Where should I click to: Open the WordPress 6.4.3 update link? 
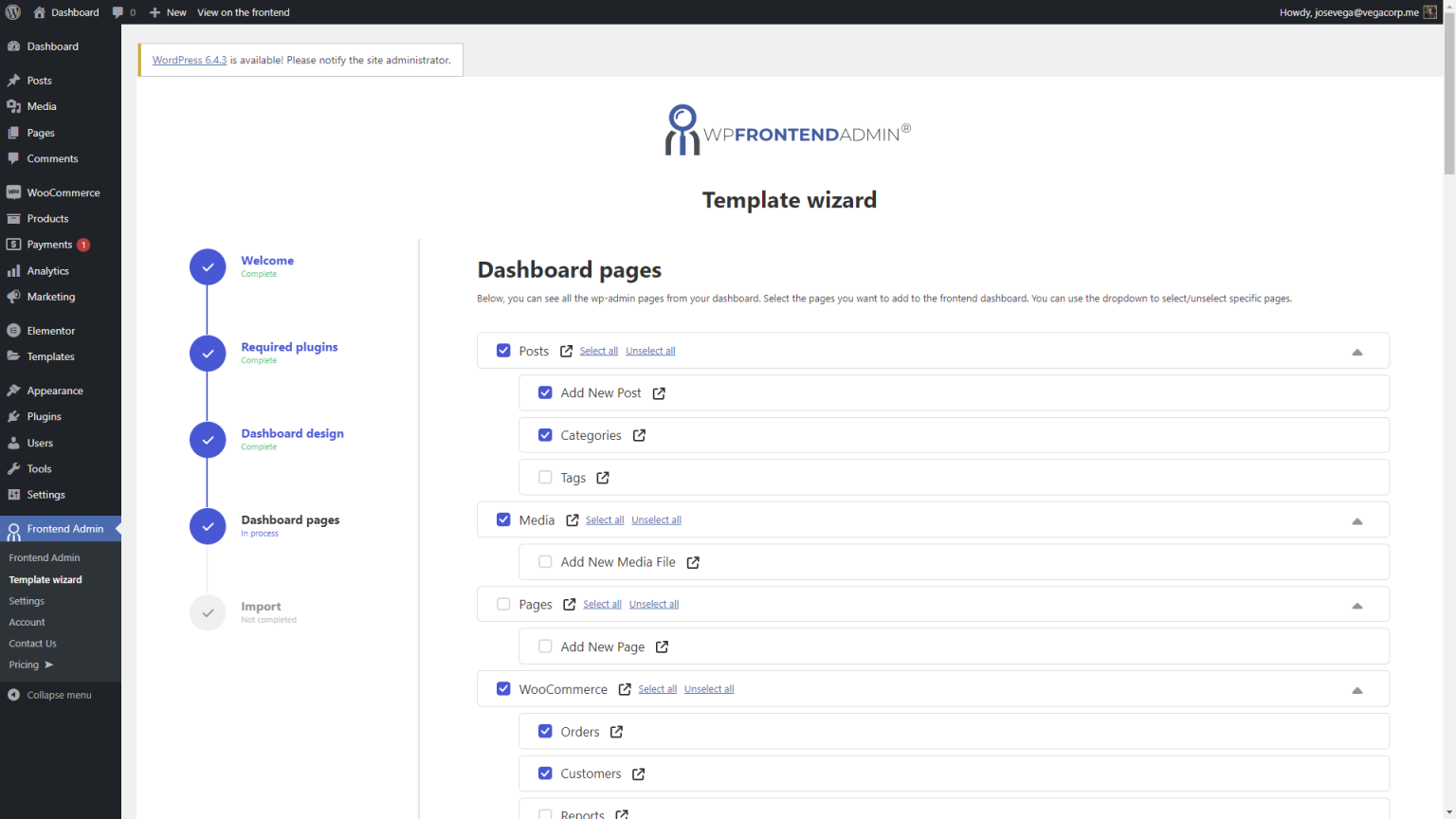click(189, 59)
